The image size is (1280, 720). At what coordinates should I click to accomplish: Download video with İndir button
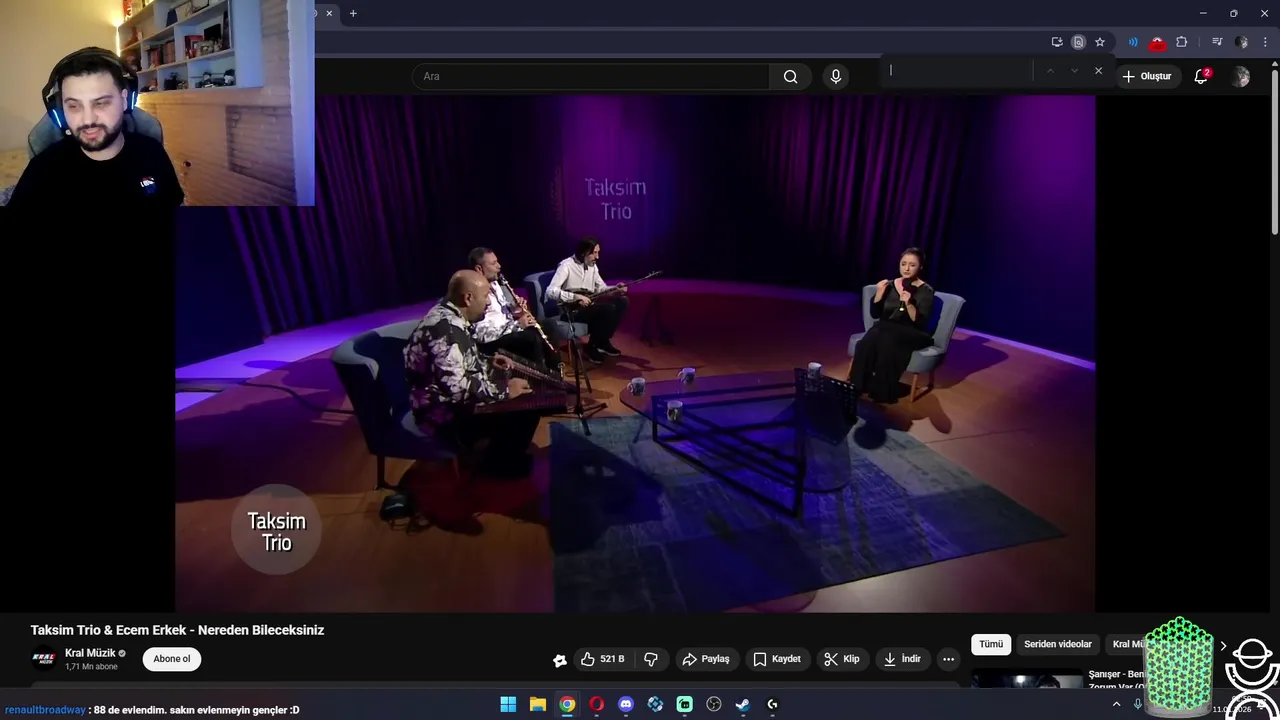[902, 659]
